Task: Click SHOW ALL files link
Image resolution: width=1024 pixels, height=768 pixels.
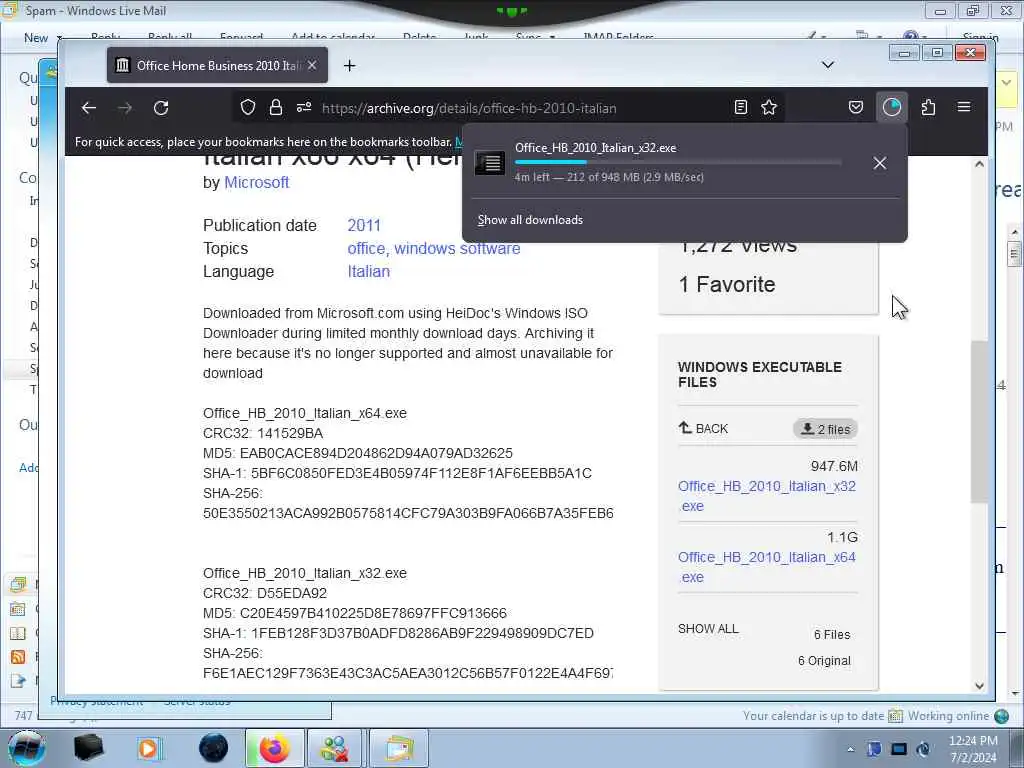Action: 708,629
